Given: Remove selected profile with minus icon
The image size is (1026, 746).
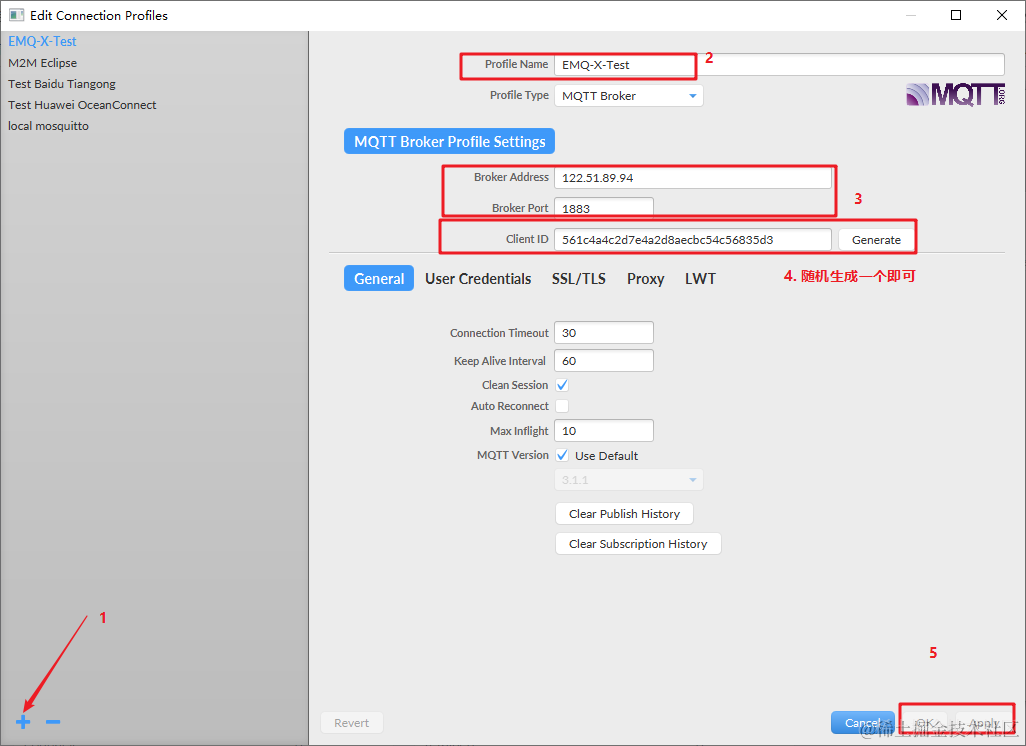Looking at the screenshot, I should coord(53,722).
